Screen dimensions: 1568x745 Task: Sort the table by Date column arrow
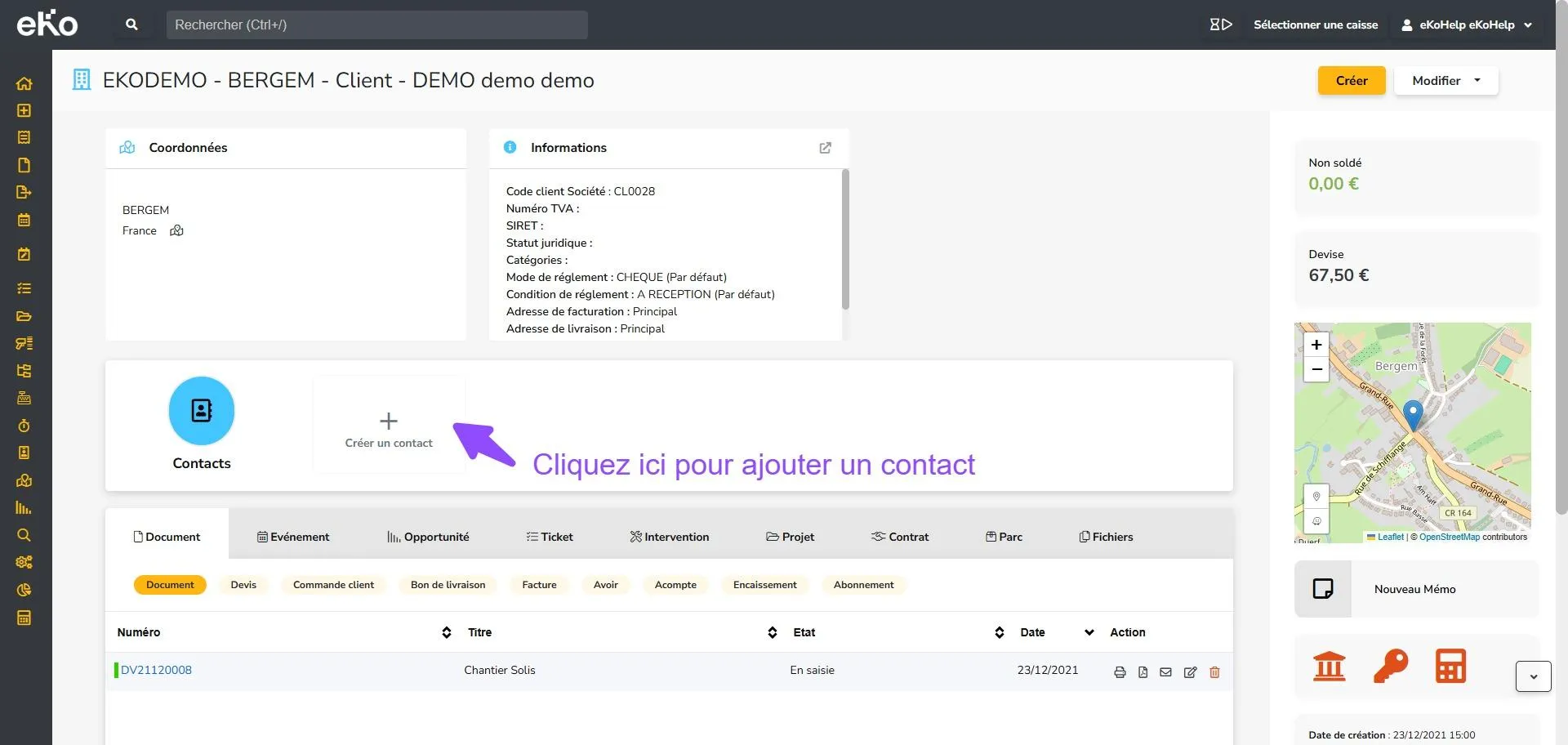click(x=1089, y=632)
